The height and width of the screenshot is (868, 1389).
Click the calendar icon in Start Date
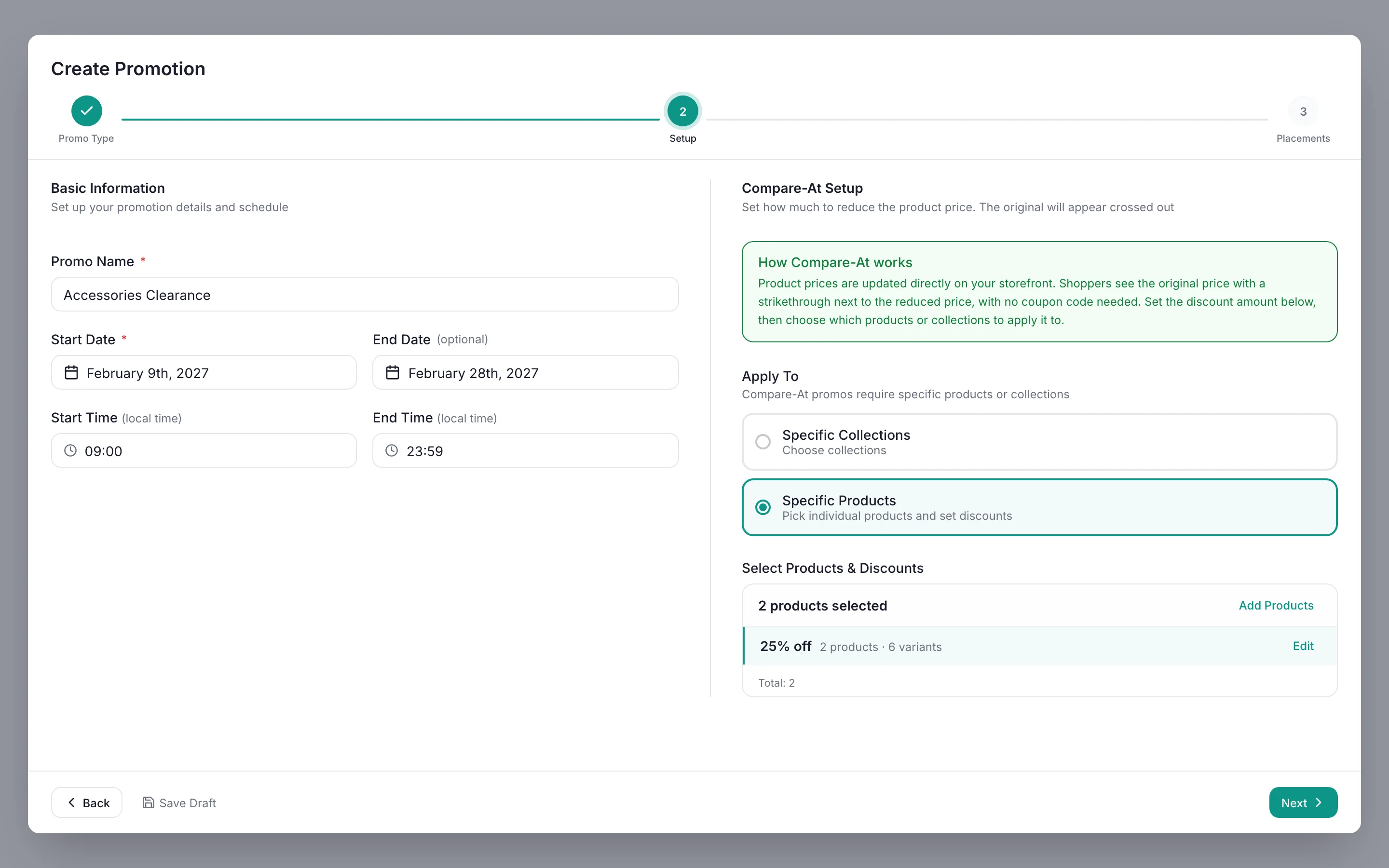[x=71, y=373]
